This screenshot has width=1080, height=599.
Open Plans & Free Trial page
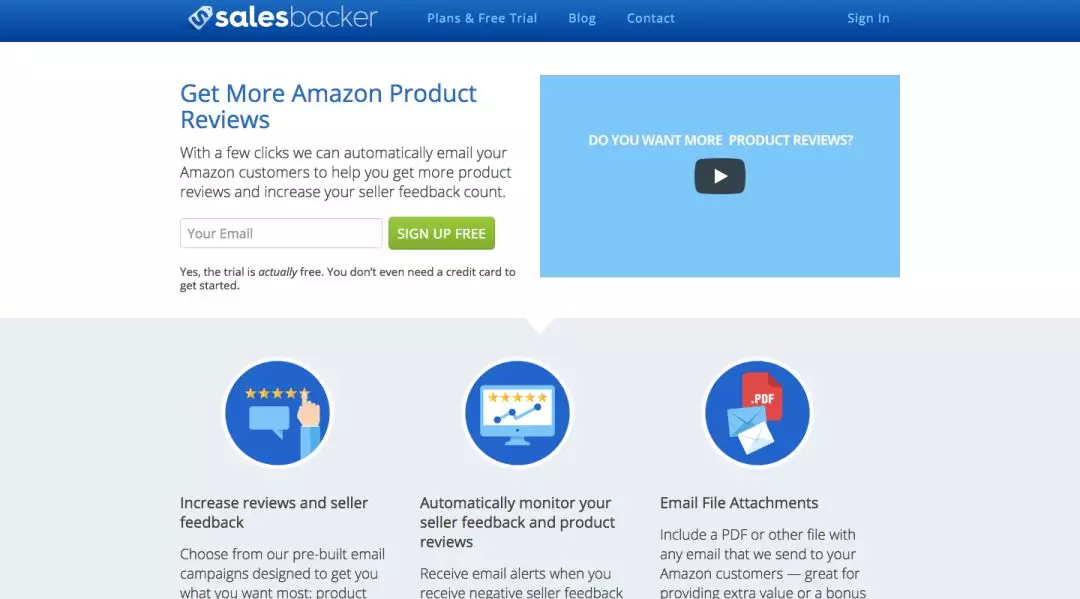click(481, 19)
